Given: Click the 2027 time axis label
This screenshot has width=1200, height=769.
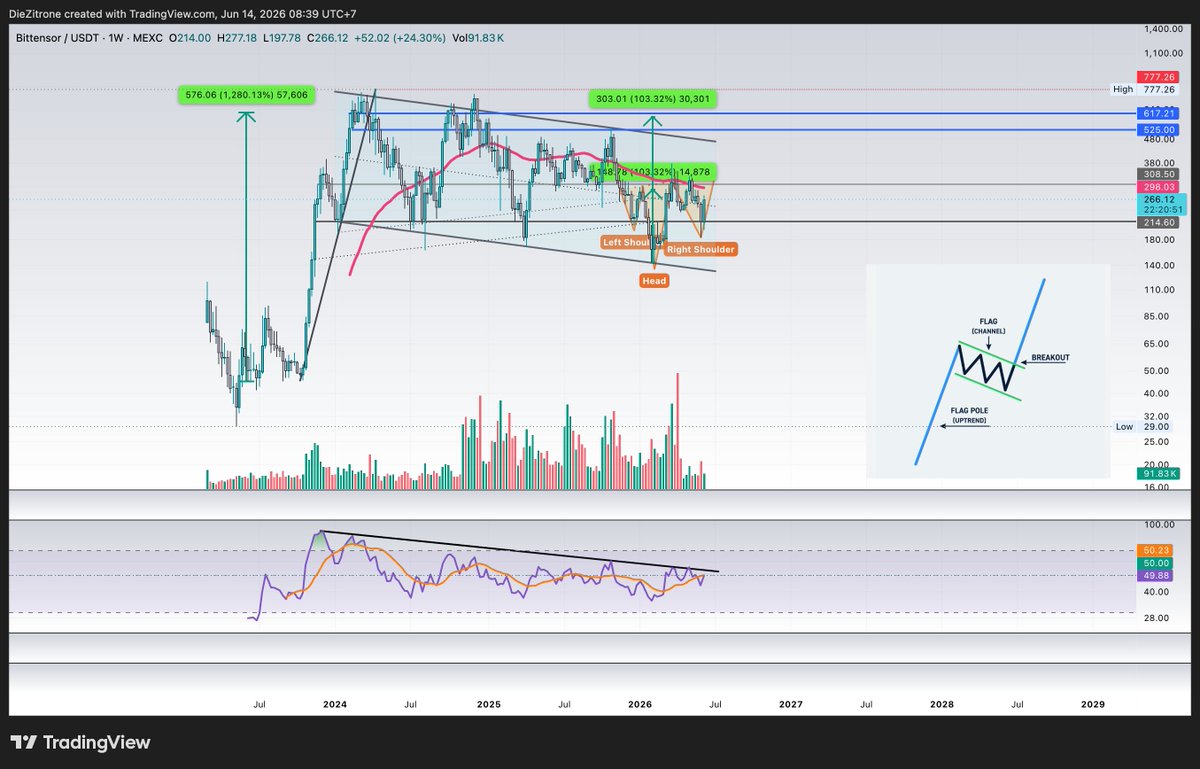Looking at the screenshot, I should (x=791, y=704).
